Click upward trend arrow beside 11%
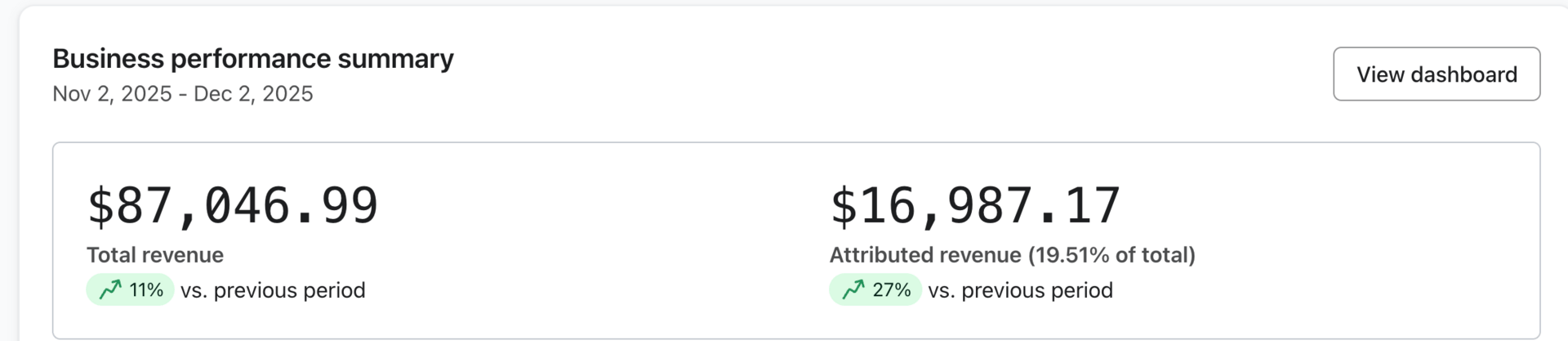This screenshot has width=1568, height=341. tap(110, 290)
